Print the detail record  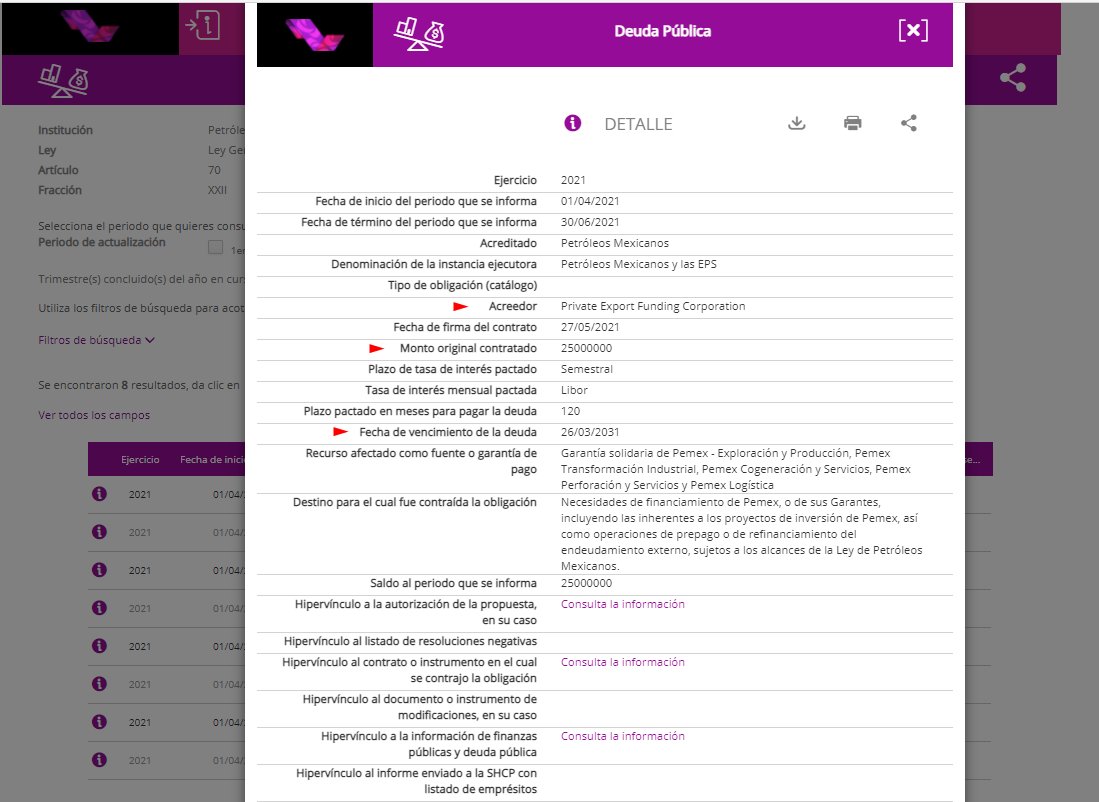click(852, 123)
